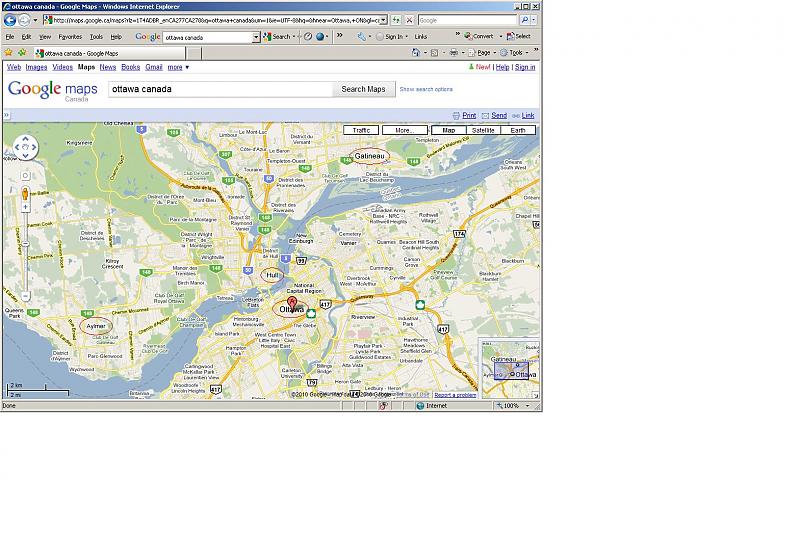Select the red marker A on Ottawa
Screen dimensions: 800x533
[292, 302]
